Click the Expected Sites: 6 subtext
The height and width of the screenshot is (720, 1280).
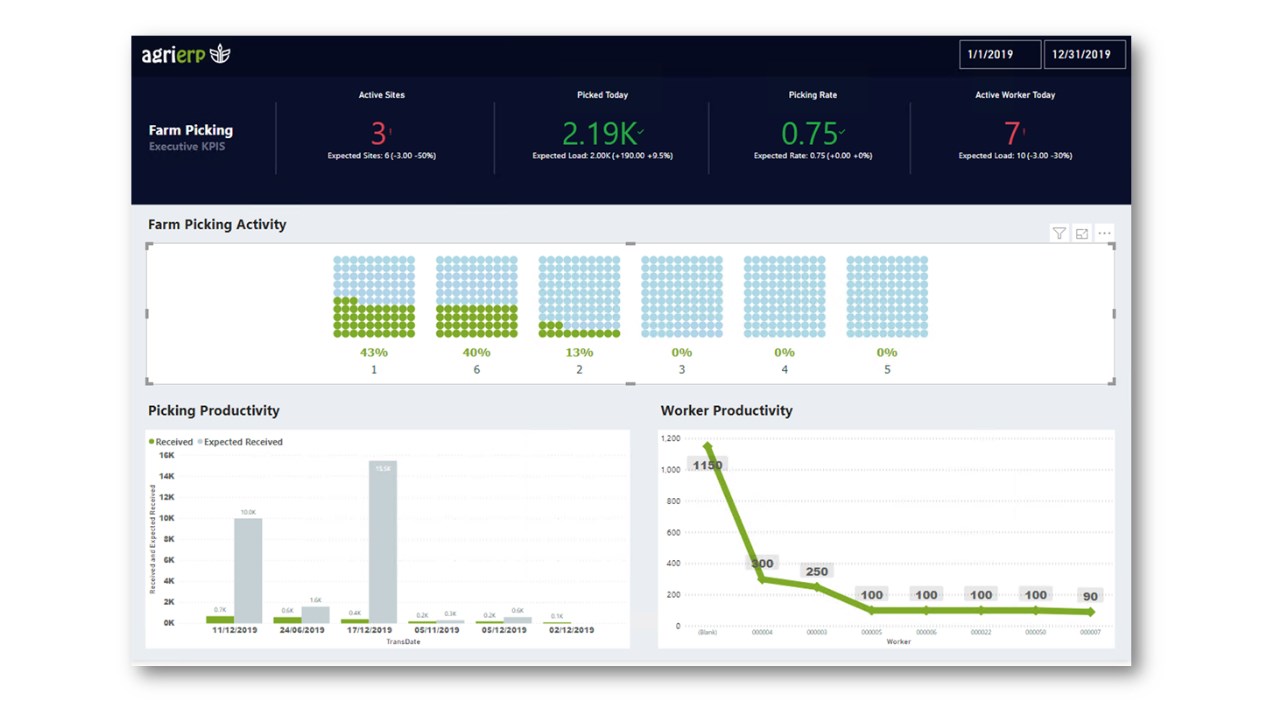point(381,156)
